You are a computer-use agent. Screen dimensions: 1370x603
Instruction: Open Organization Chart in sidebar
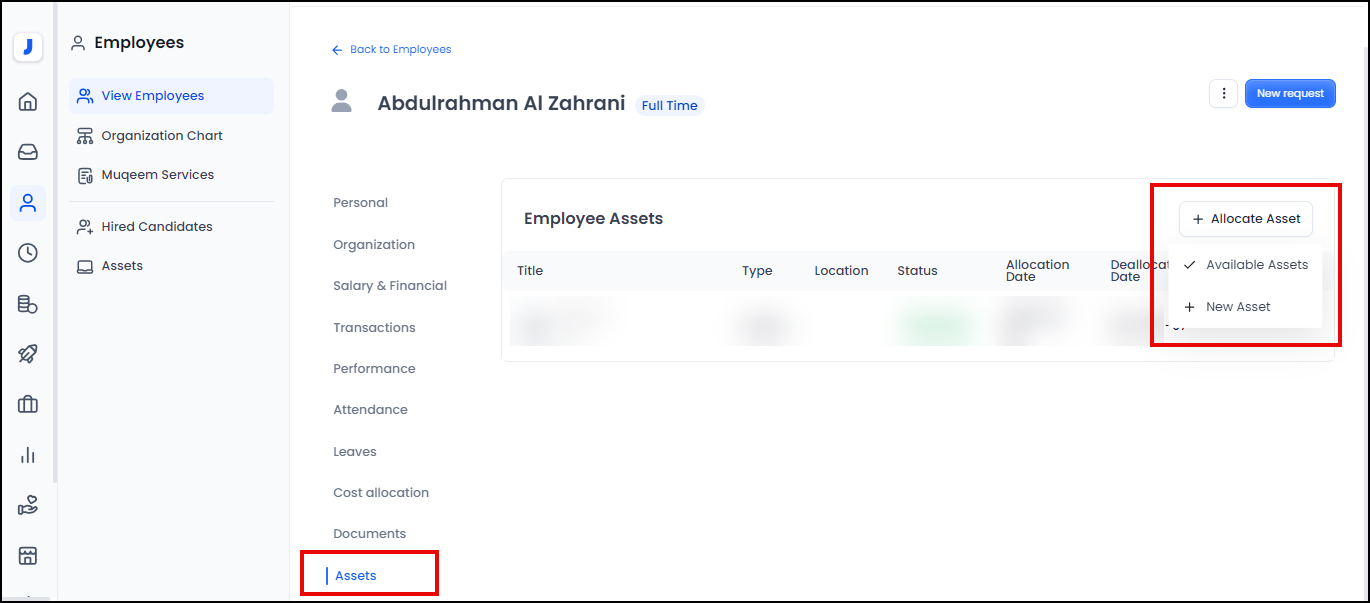coord(161,136)
